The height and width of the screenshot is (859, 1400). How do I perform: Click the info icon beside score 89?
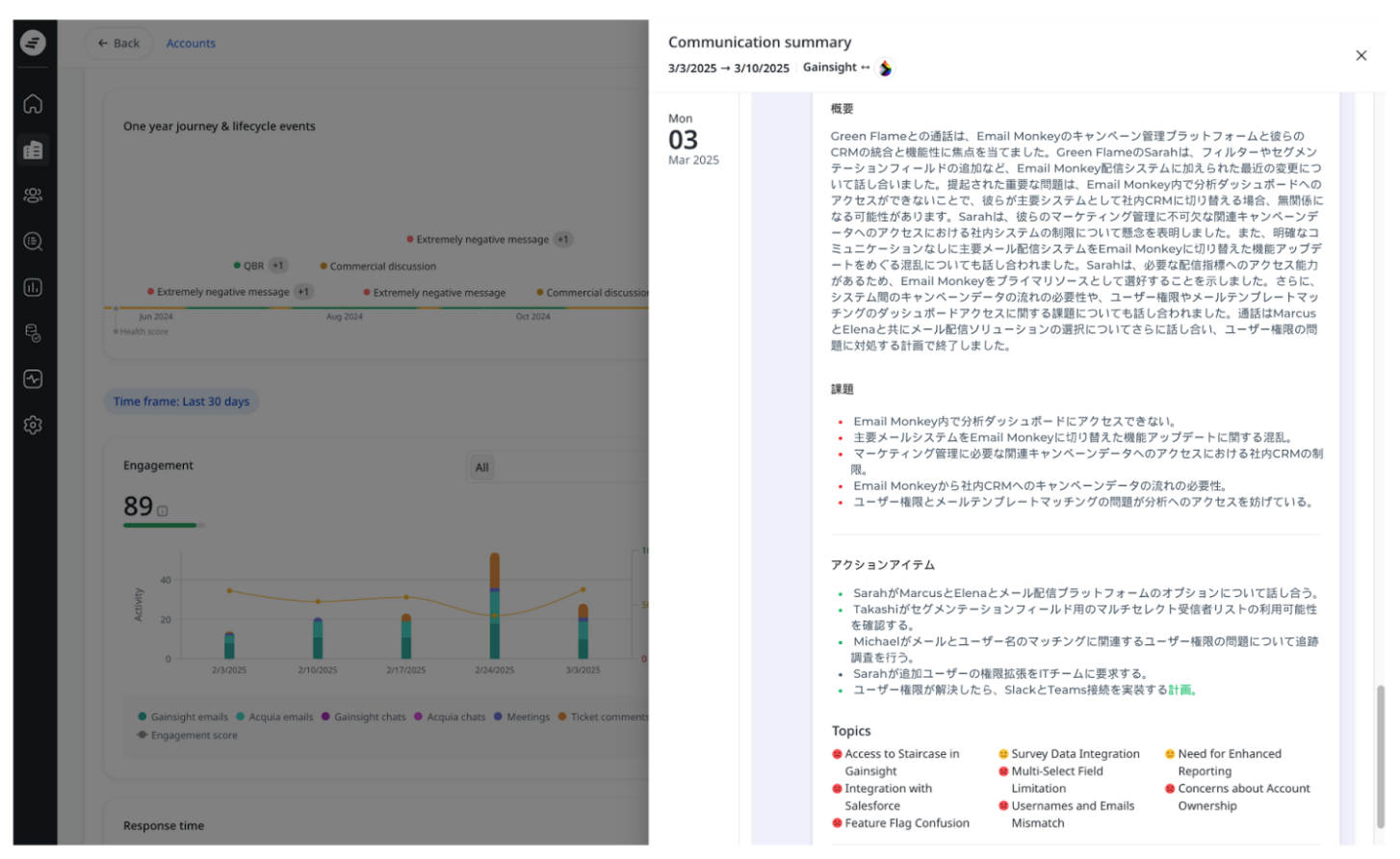(163, 511)
